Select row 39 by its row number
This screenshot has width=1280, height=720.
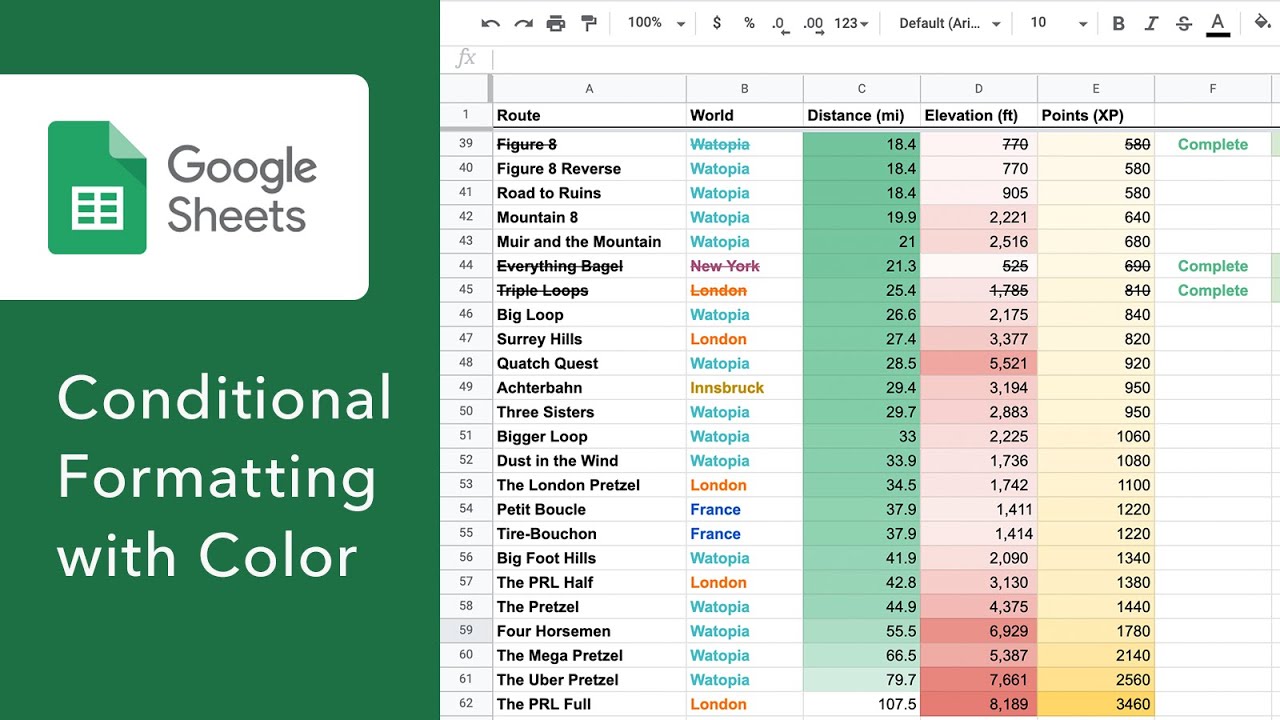(466, 144)
